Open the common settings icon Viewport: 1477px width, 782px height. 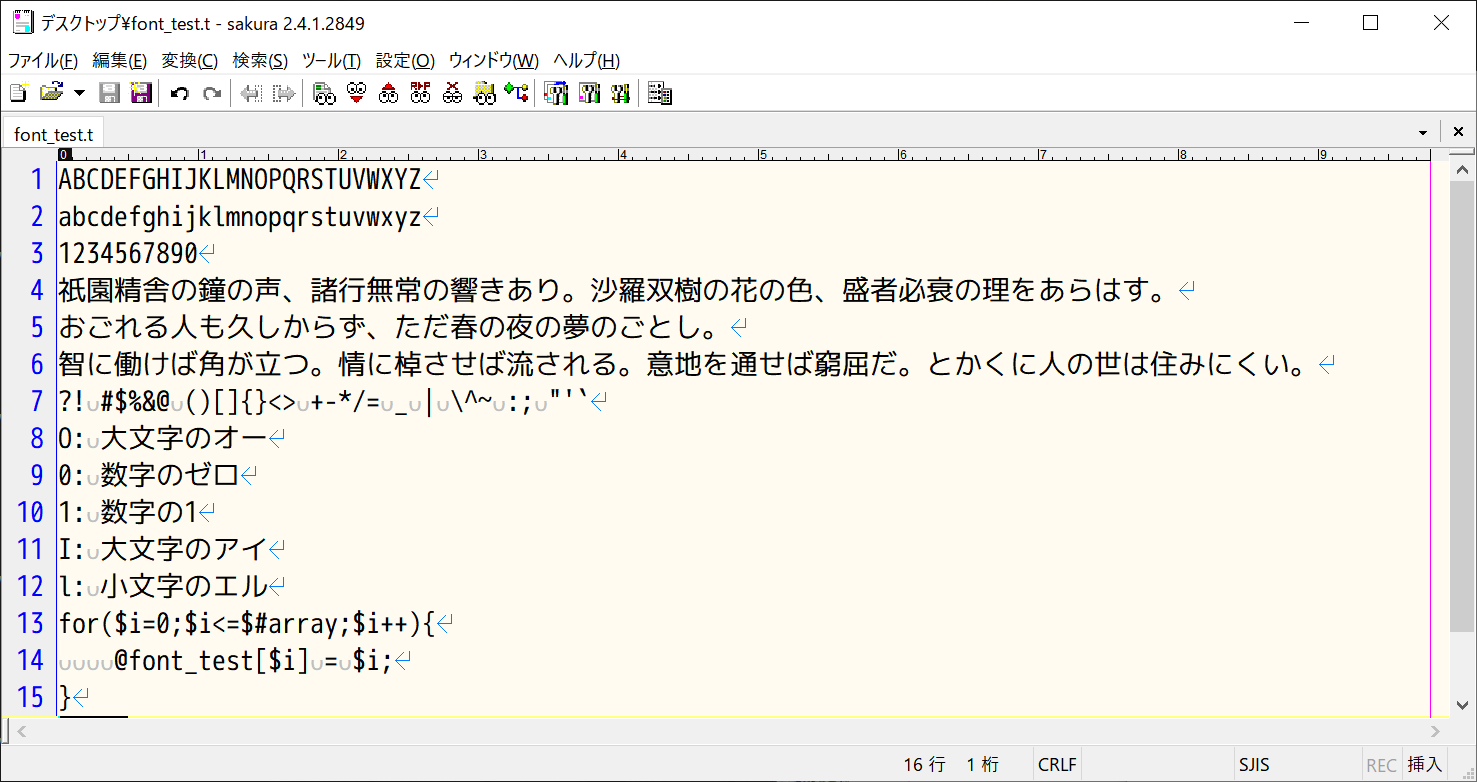pos(621,94)
